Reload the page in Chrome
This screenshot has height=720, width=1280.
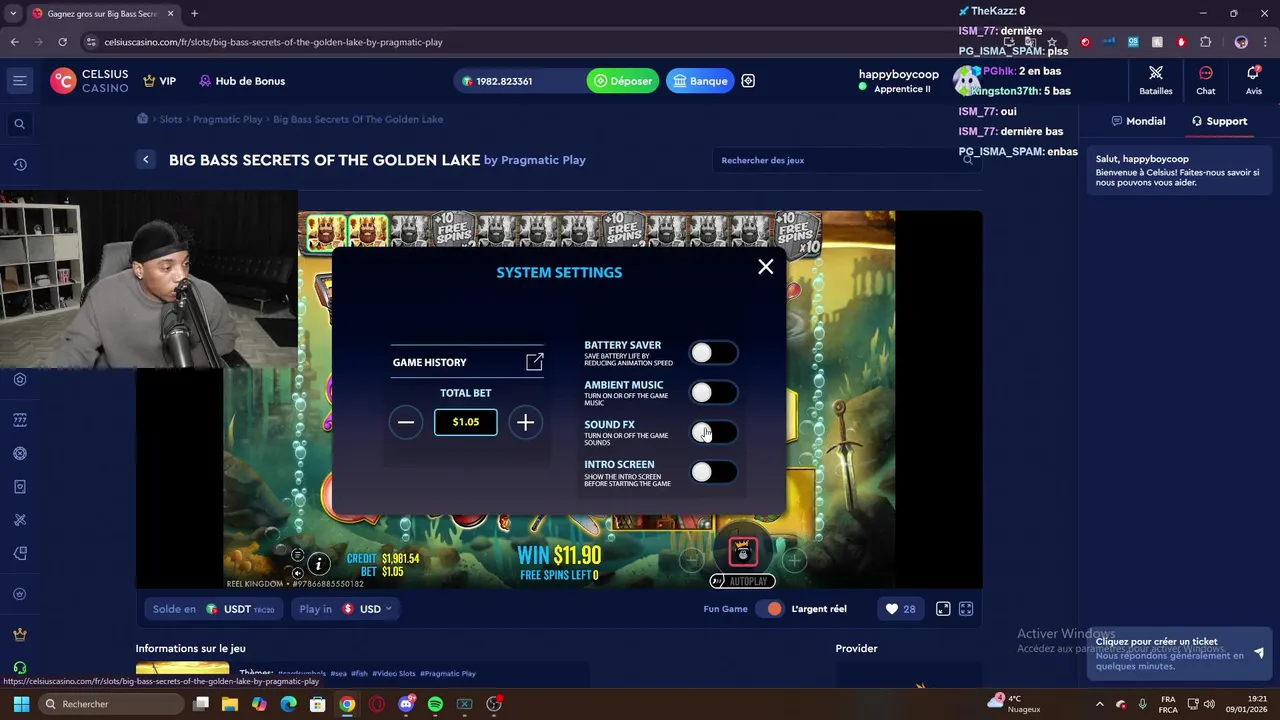tap(62, 42)
